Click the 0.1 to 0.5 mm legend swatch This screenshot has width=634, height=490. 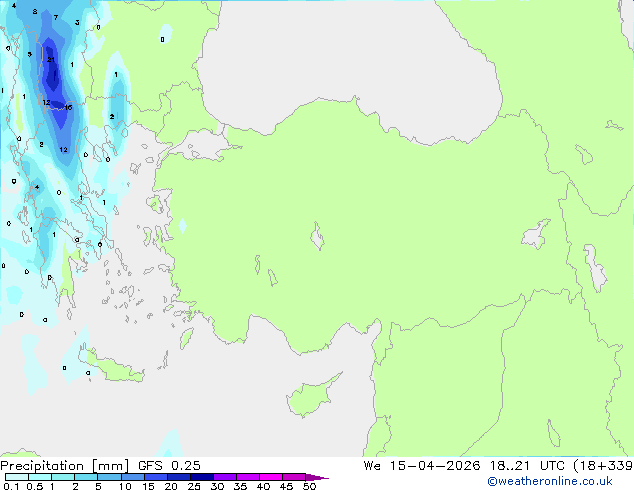point(17,477)
